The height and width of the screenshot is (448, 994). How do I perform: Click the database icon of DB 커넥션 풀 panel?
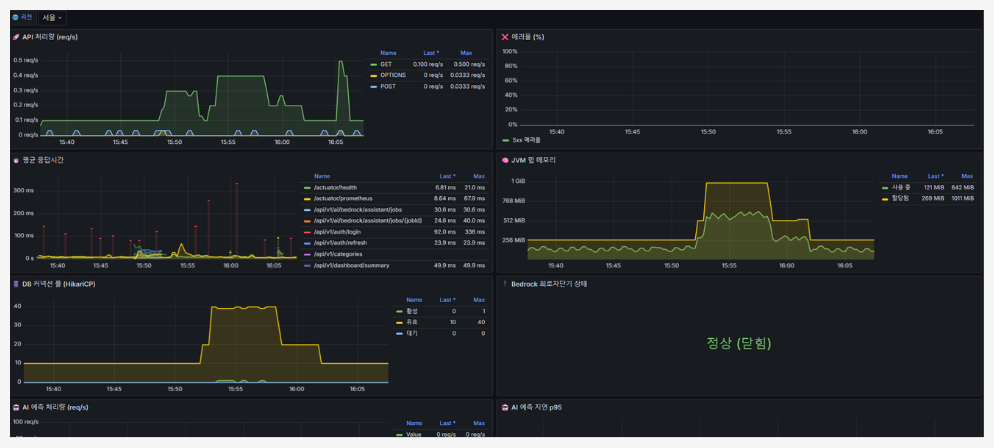16,284
